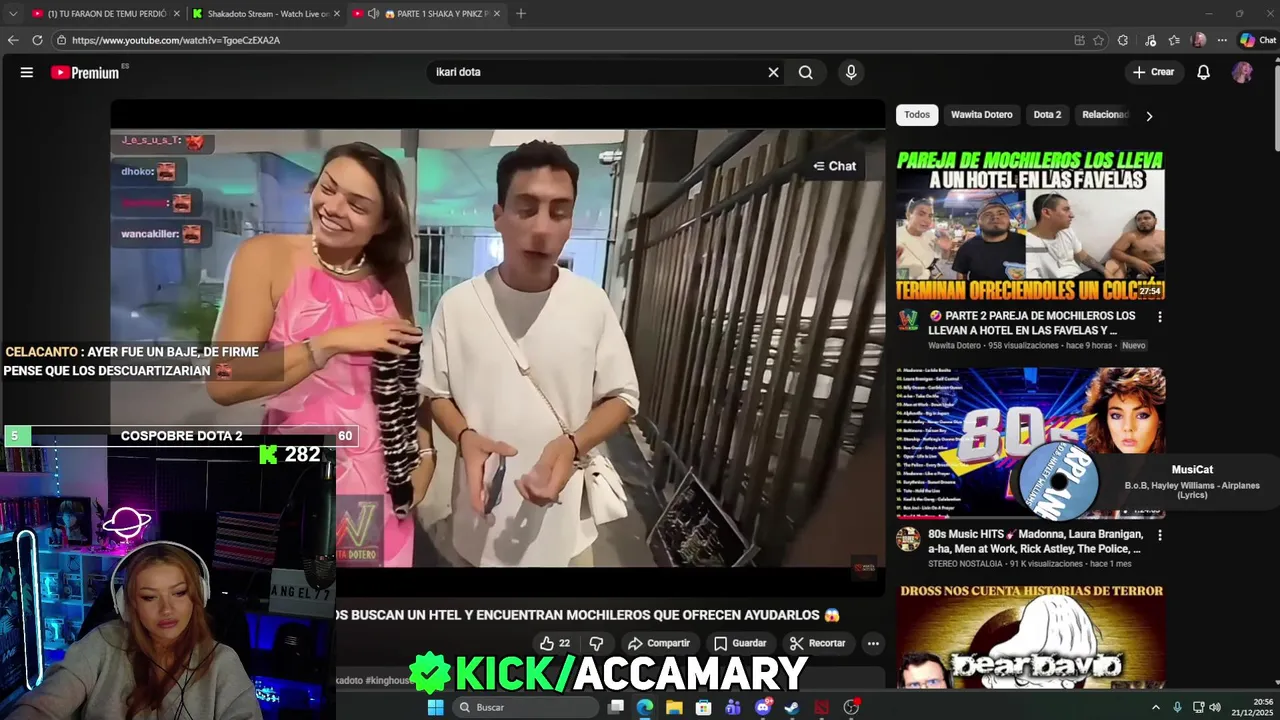Save video with the Guardar button
This screenshot has height=720, width=1280.
coord(740,643)
